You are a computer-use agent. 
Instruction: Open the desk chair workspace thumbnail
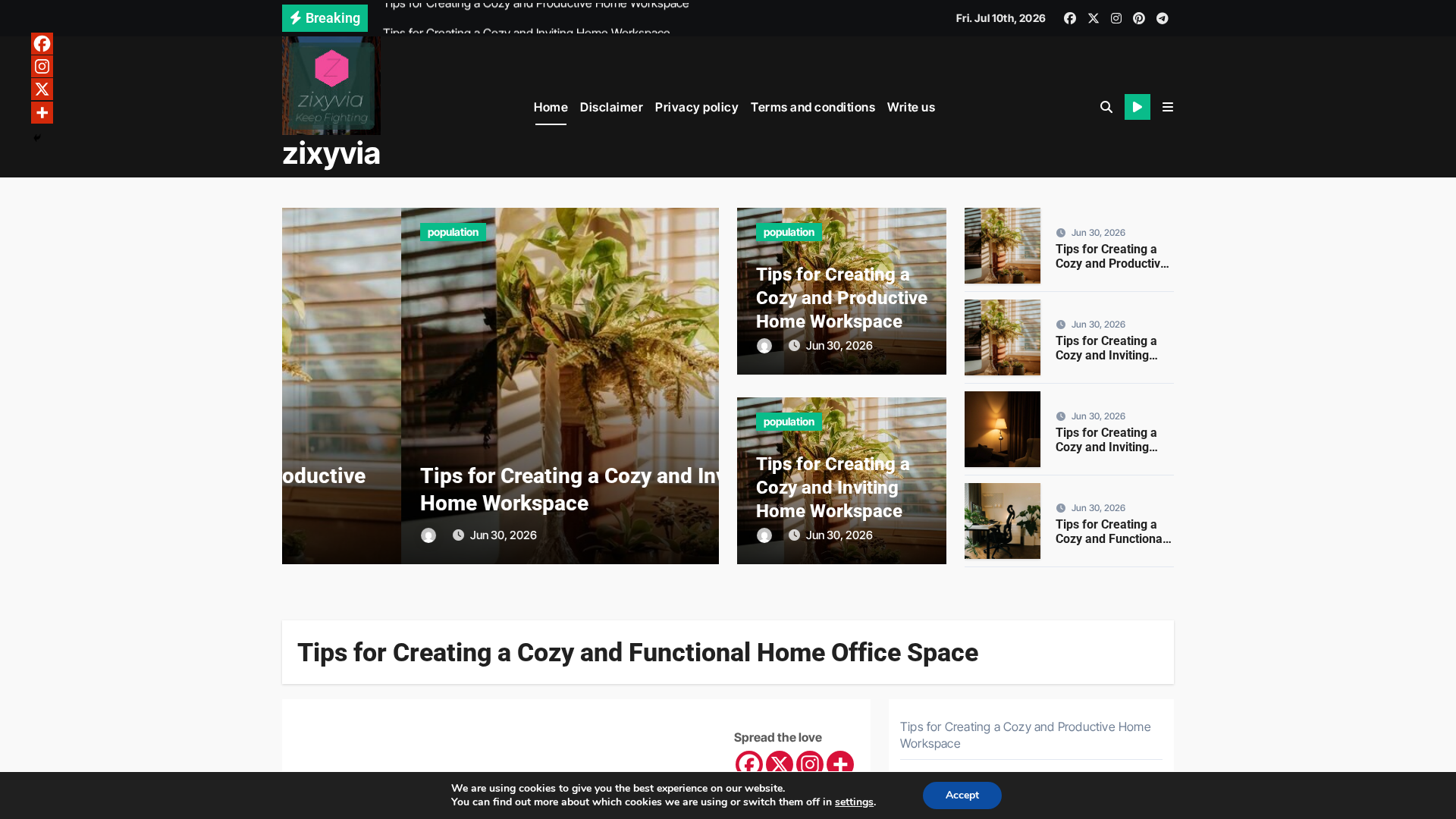(x=1003, y=521)
